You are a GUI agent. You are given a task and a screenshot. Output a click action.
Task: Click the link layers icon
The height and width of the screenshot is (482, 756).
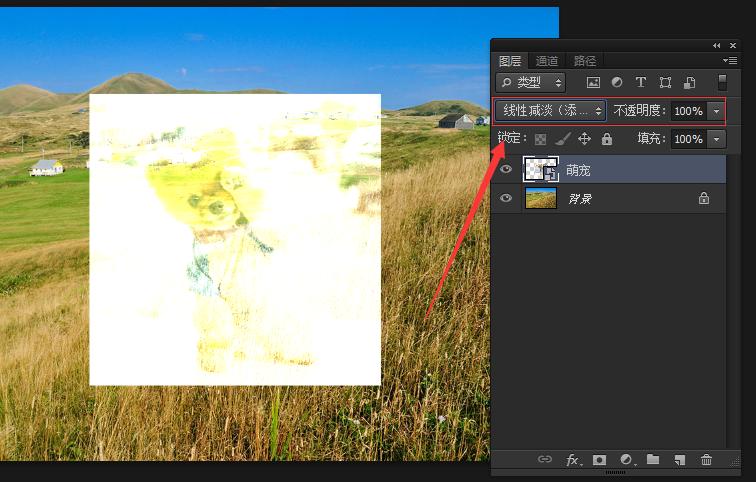coord(545,459)
